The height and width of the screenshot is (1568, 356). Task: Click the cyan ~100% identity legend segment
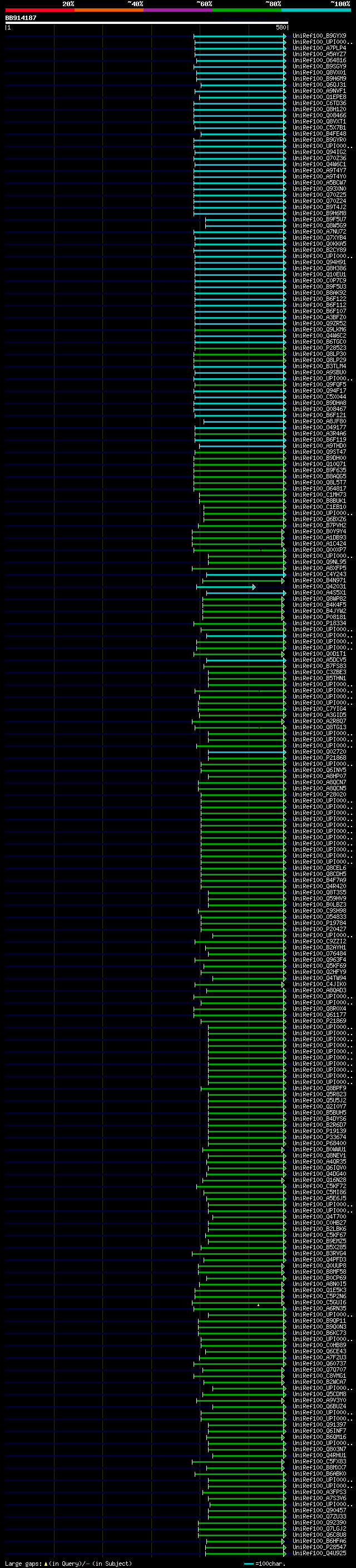click(316, 10)
